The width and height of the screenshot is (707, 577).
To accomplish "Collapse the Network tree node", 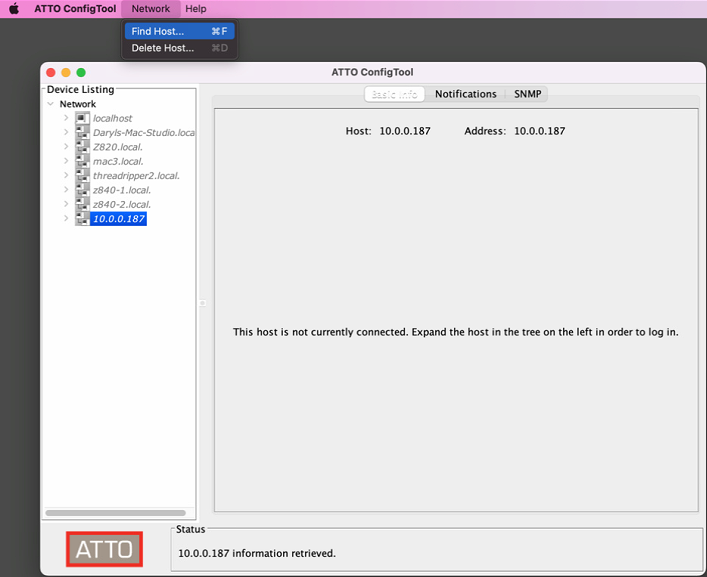I will click(x=50, y=104).
